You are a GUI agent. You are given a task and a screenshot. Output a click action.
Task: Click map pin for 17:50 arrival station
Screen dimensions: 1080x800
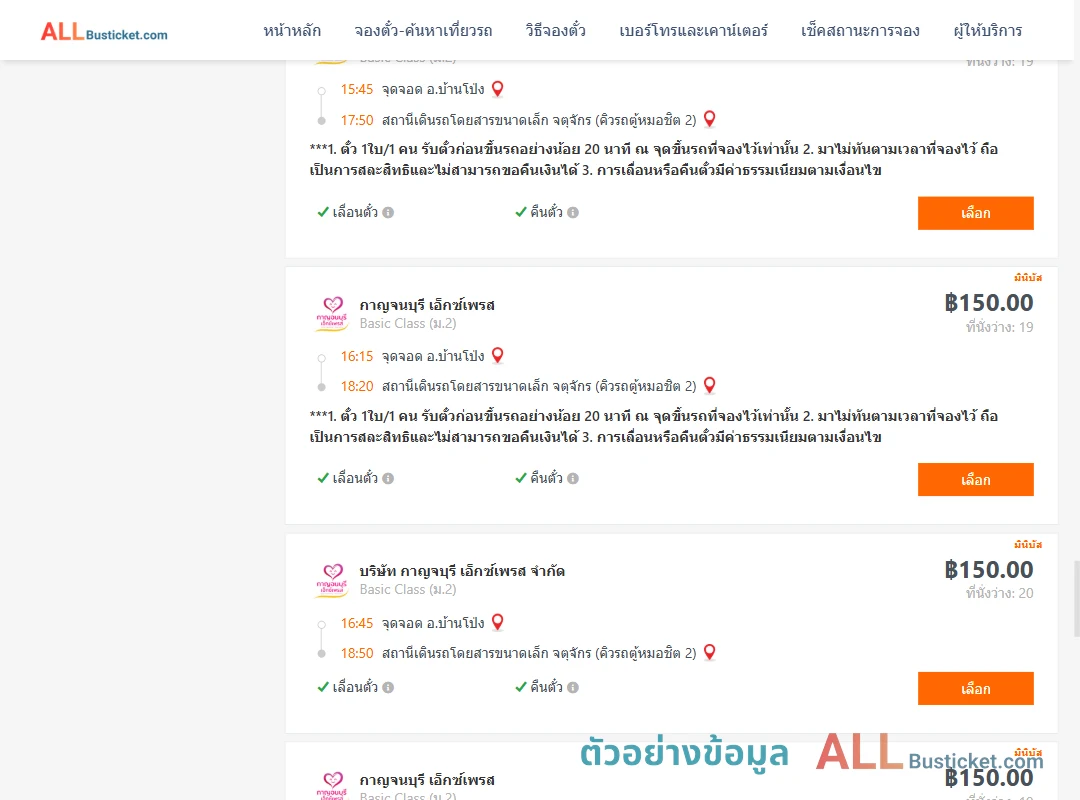[709, 119]
